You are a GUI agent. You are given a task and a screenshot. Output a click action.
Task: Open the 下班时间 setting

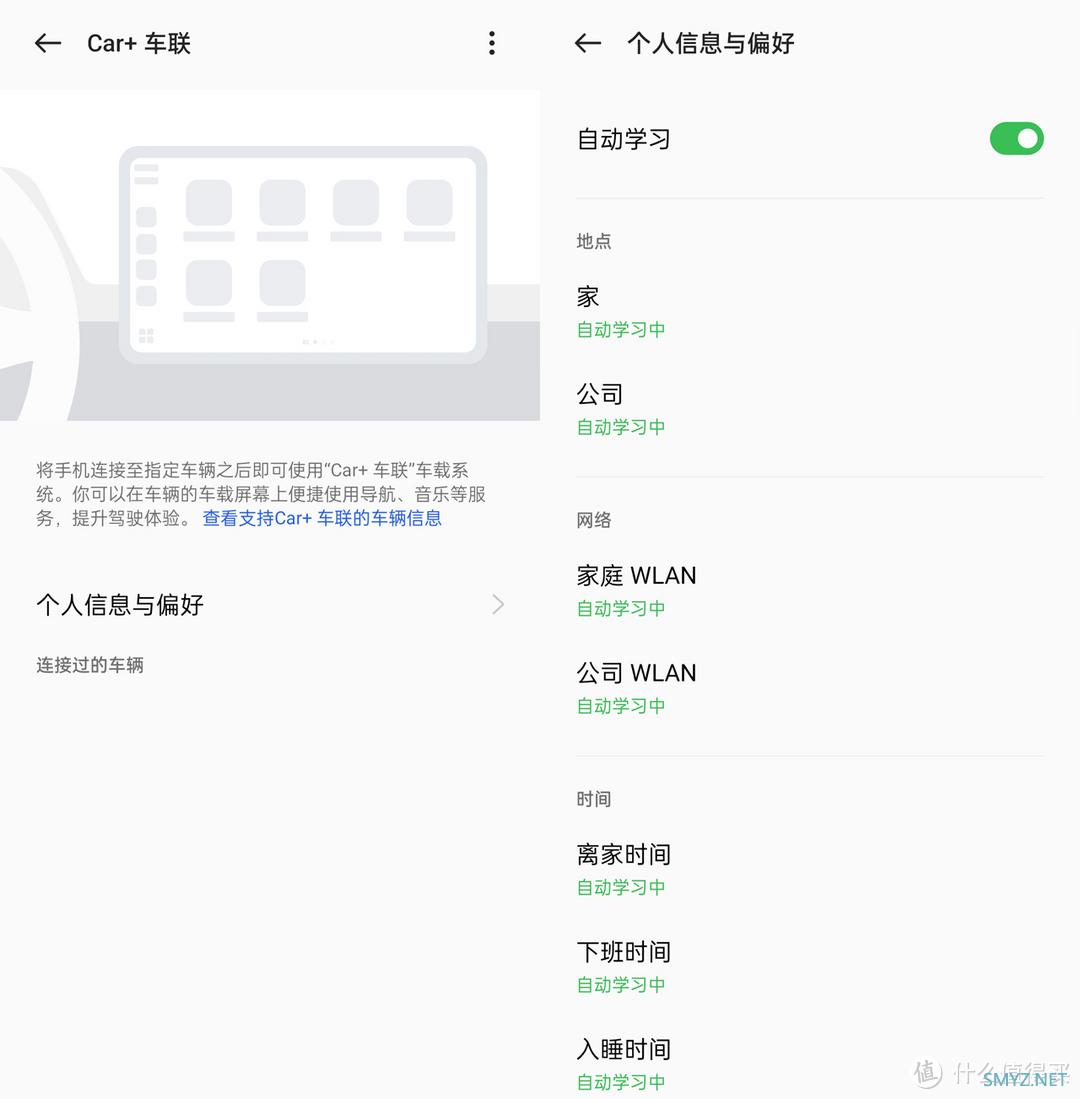[810, 967]
